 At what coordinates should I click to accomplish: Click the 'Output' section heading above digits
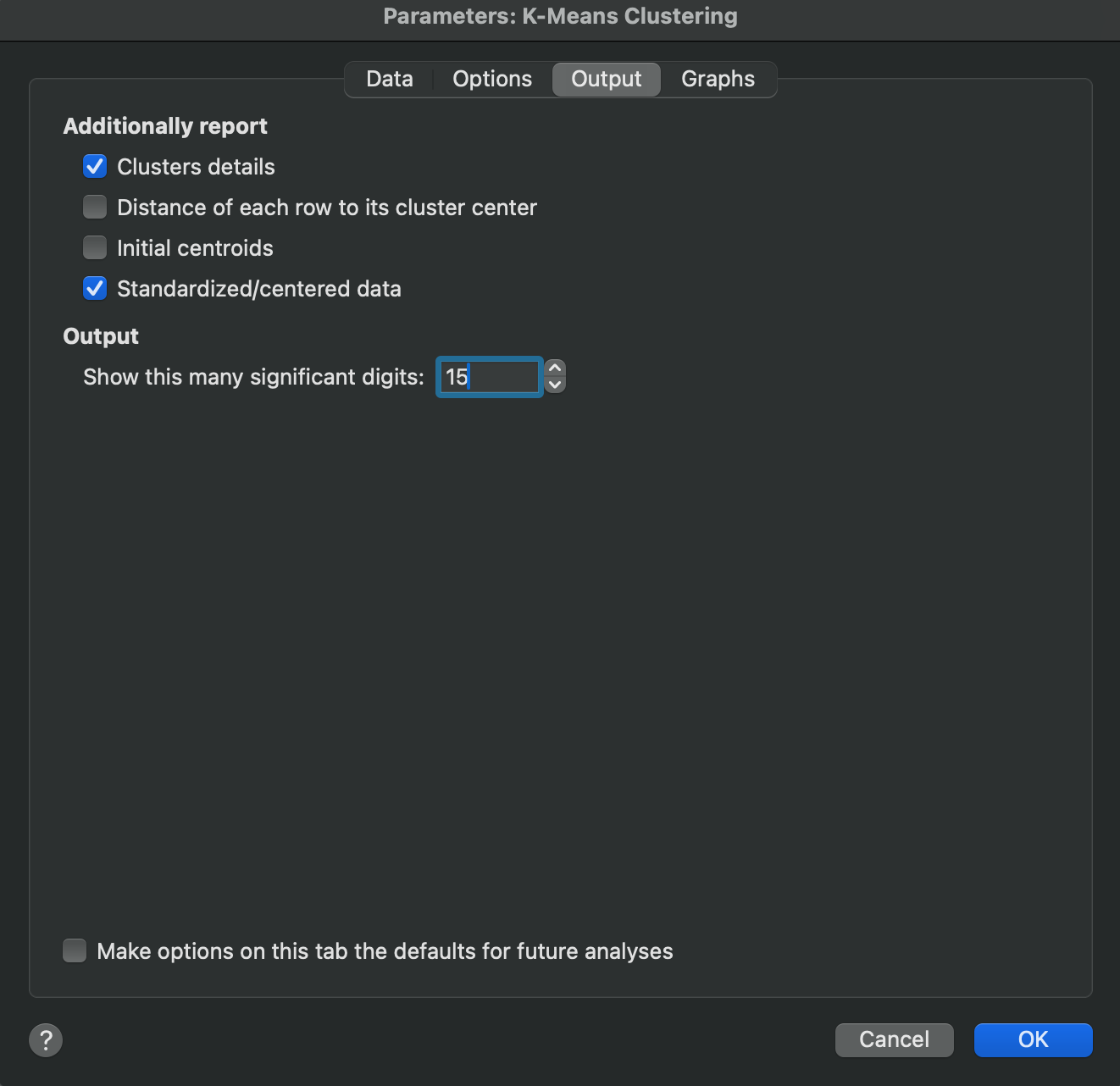pyautogui.click(x=101, y=336)
